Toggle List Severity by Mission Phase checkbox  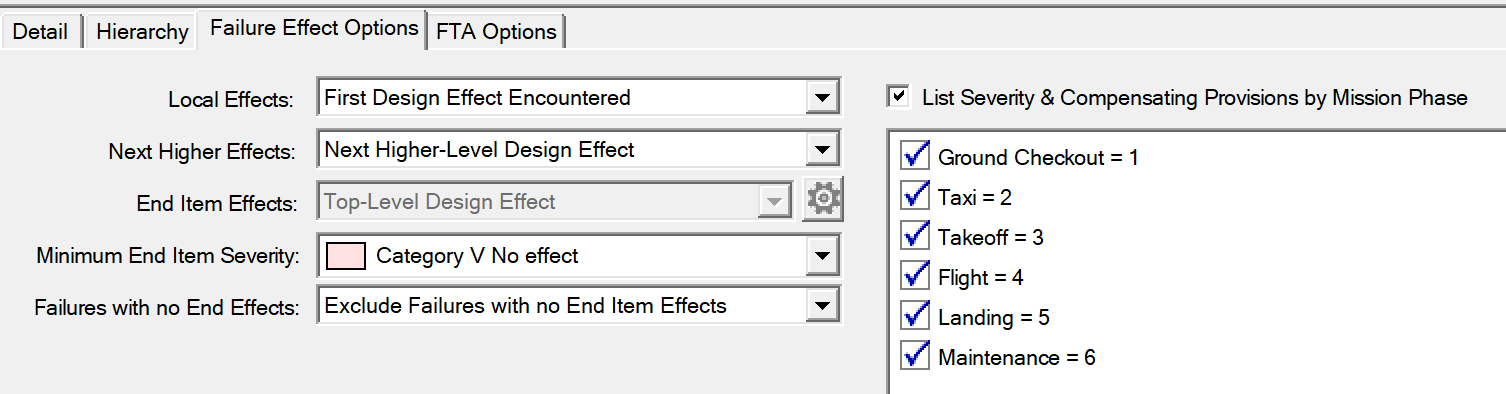coord(899,97)
